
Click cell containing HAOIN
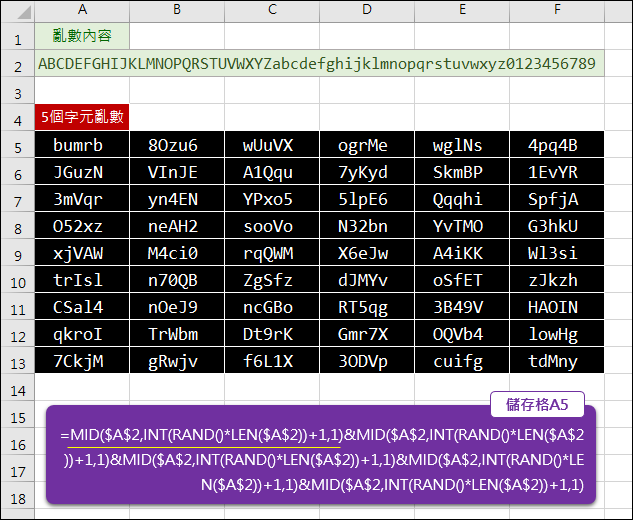pyautogui.click(x=557, y=306)
